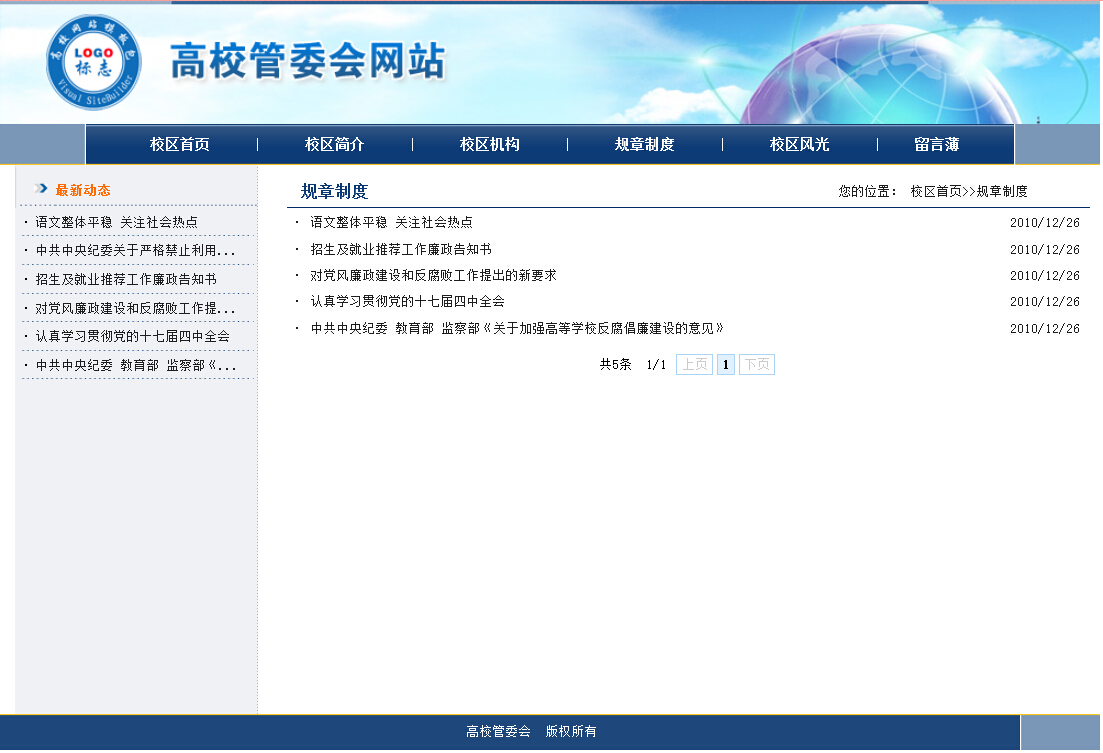Click the 上页 previous page button
Viewport: 1103px width, 753px height.
coord(694,365)
